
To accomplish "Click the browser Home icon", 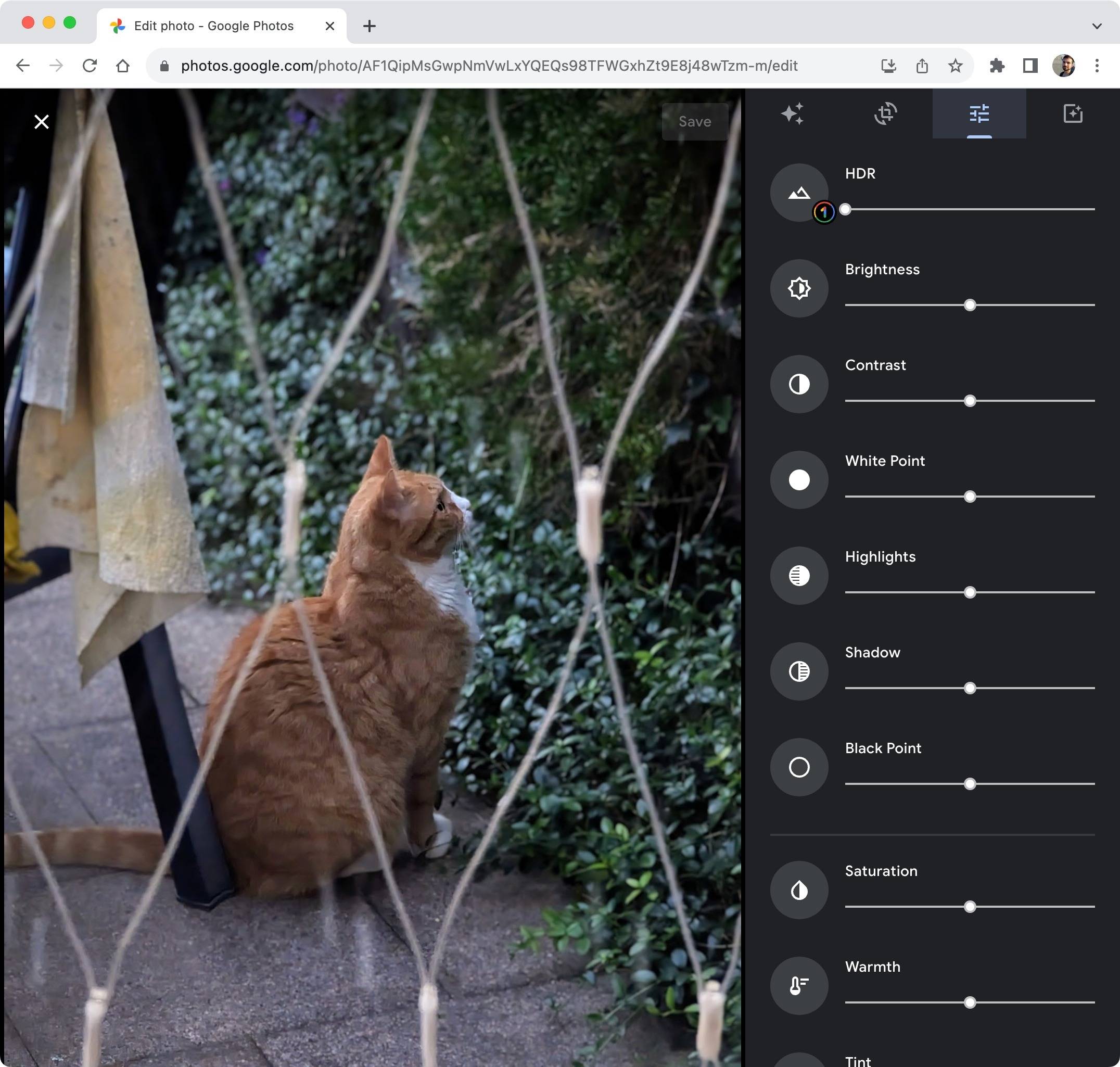I will [x=123, y=66].
